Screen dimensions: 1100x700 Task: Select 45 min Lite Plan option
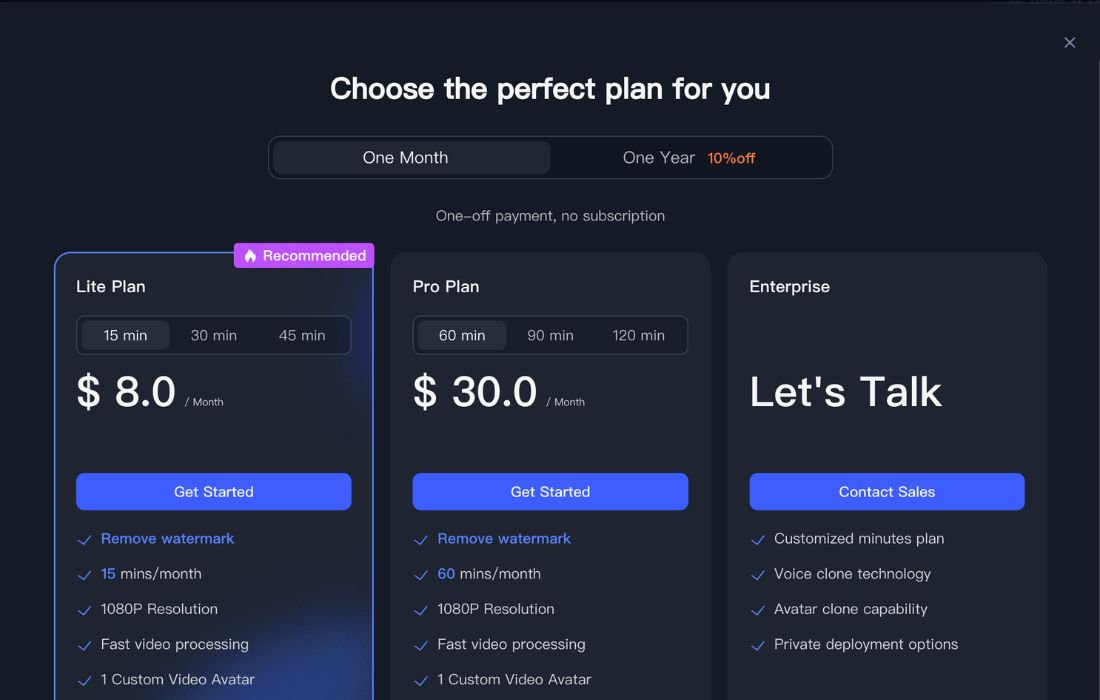tap(302, 336)
